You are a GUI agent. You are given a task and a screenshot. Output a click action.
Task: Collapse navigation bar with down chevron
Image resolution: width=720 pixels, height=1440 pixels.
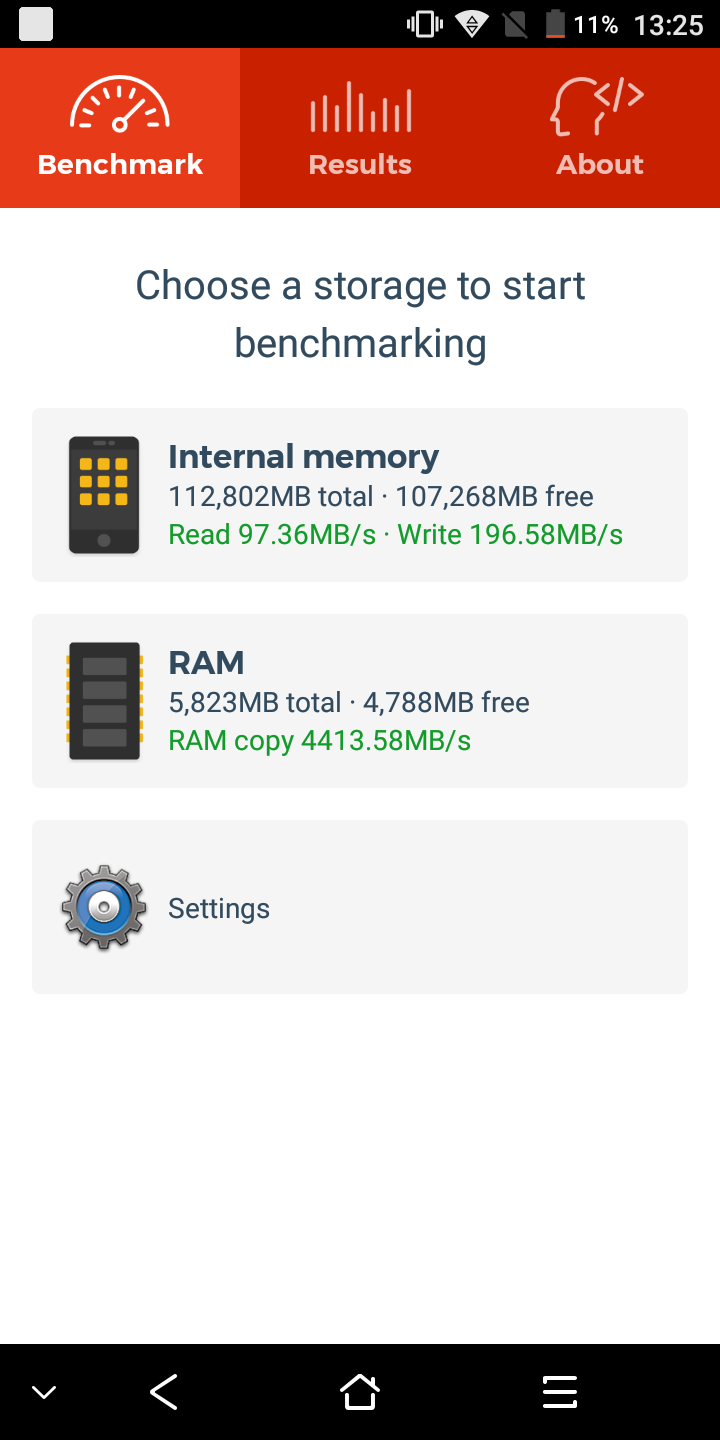(44, 1392)
